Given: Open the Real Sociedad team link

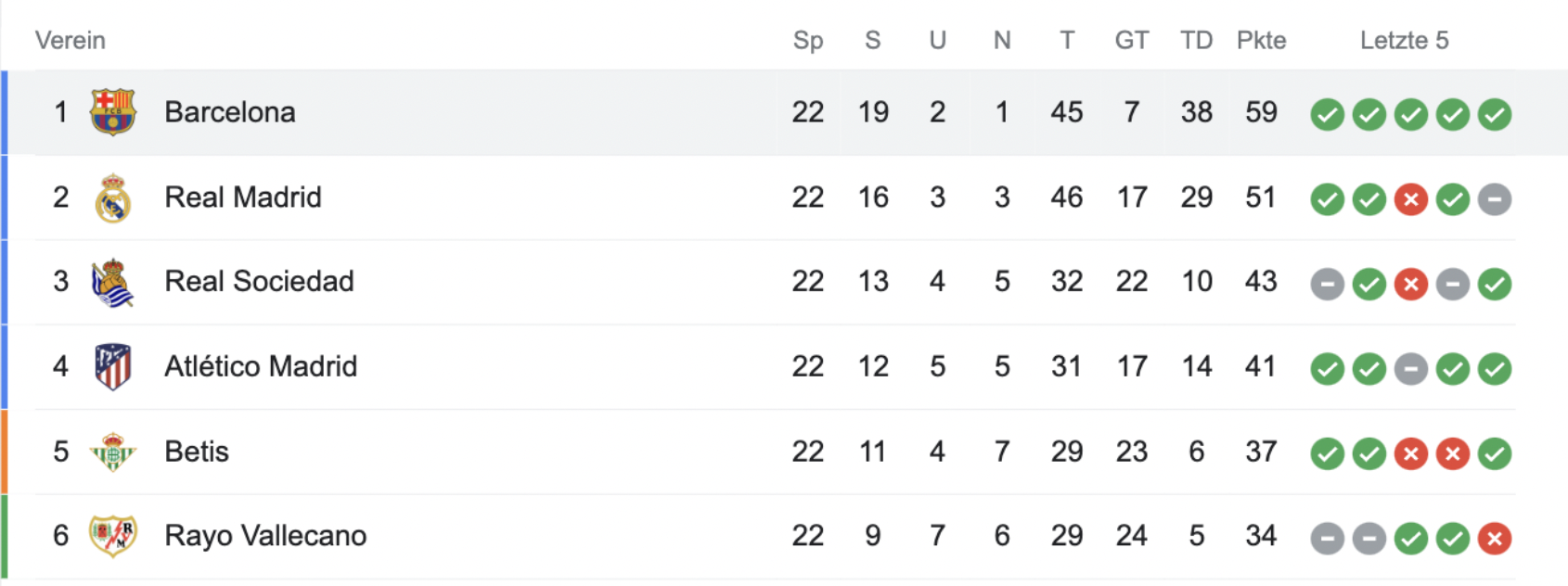Looking at the screenshot, I should coord(259,281).
